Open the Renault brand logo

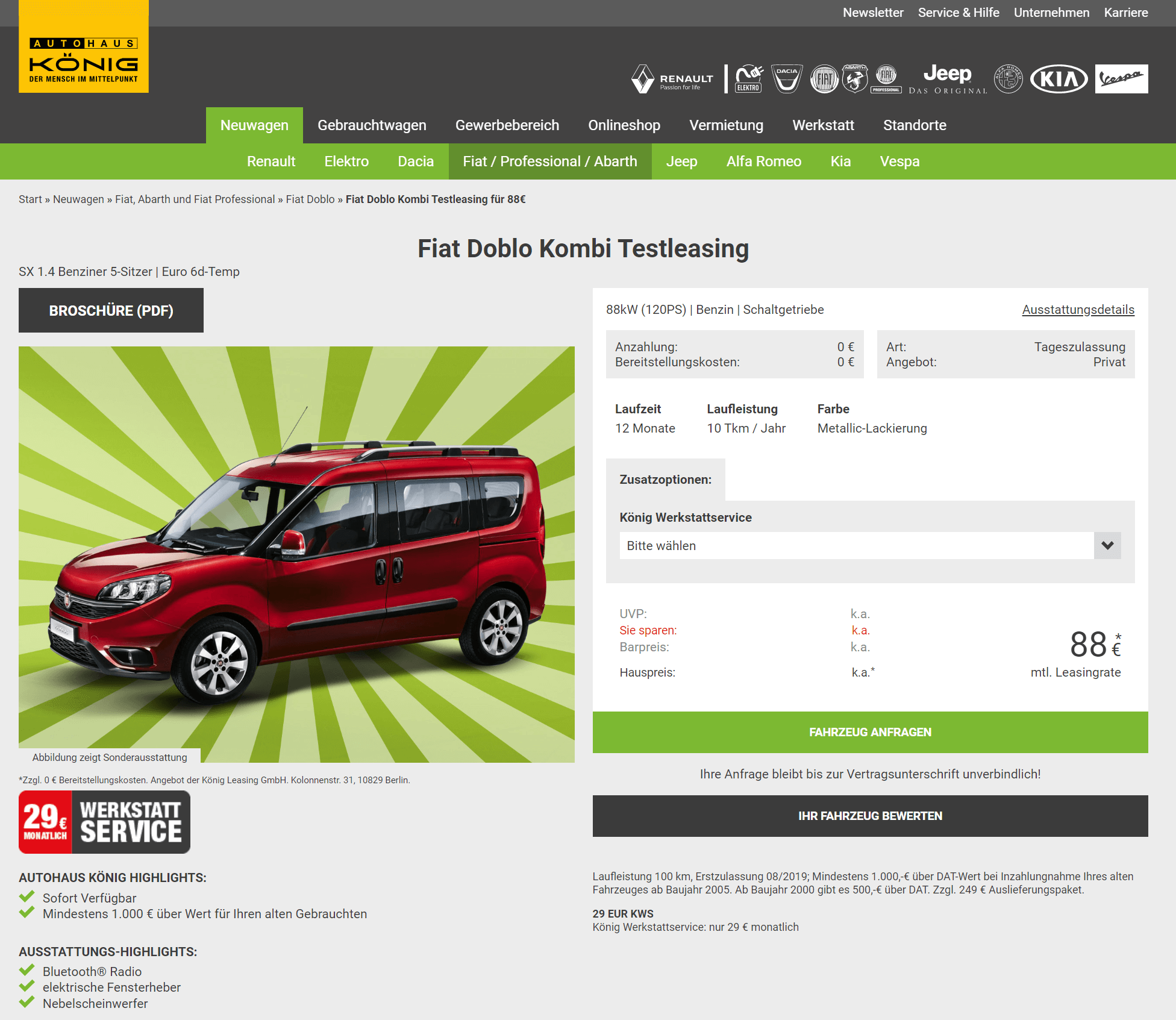672,79
